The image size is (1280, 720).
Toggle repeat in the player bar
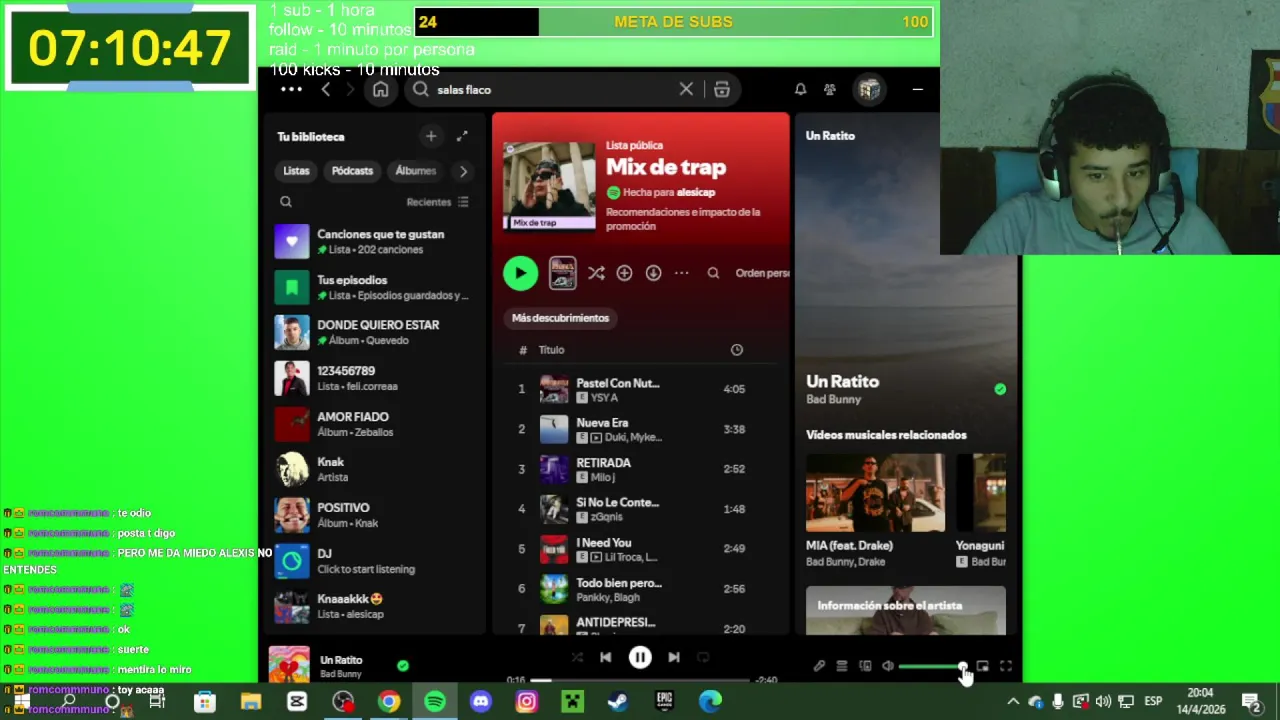[x=703, y=657]
